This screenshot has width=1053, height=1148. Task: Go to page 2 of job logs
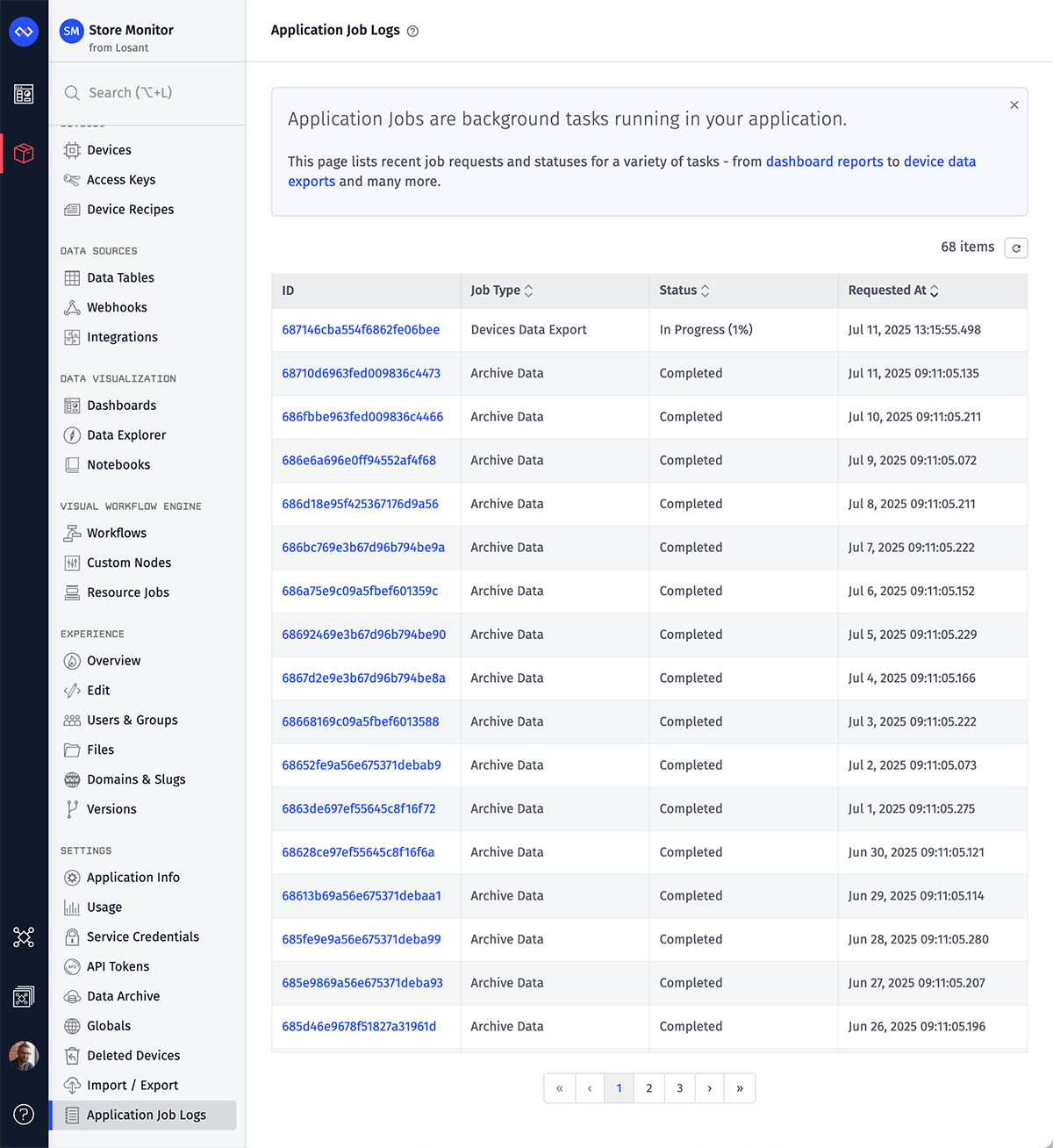pyautogui.click(x=649, y=1088)
